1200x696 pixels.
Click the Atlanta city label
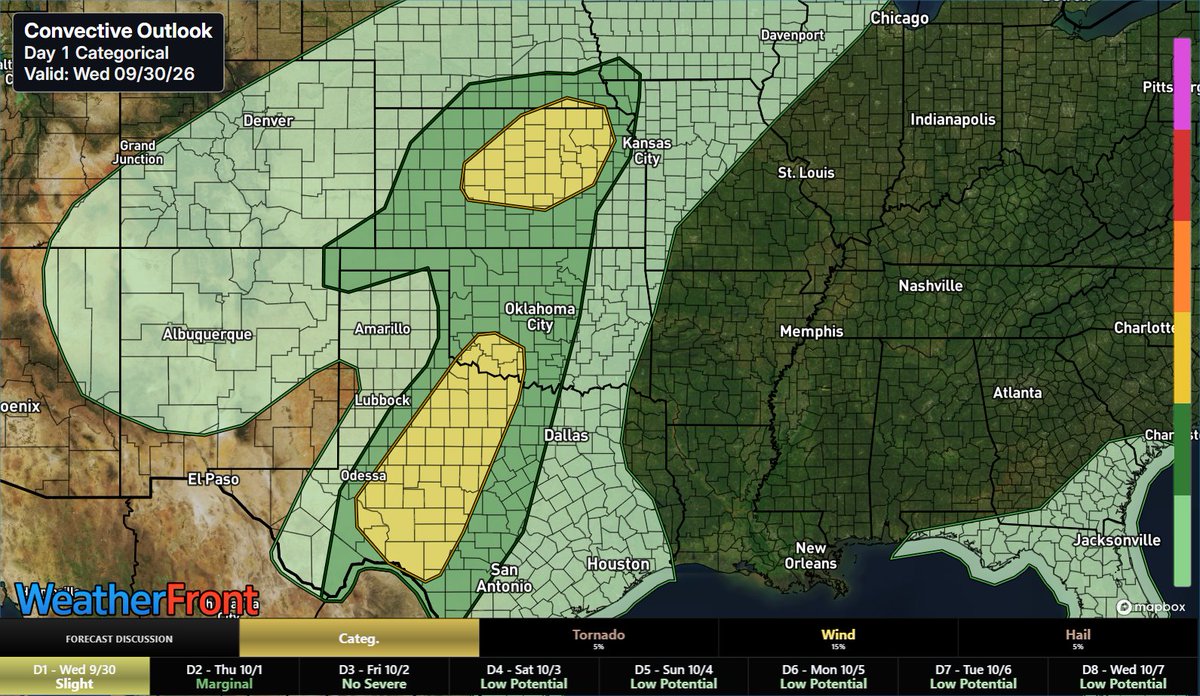1018,393
